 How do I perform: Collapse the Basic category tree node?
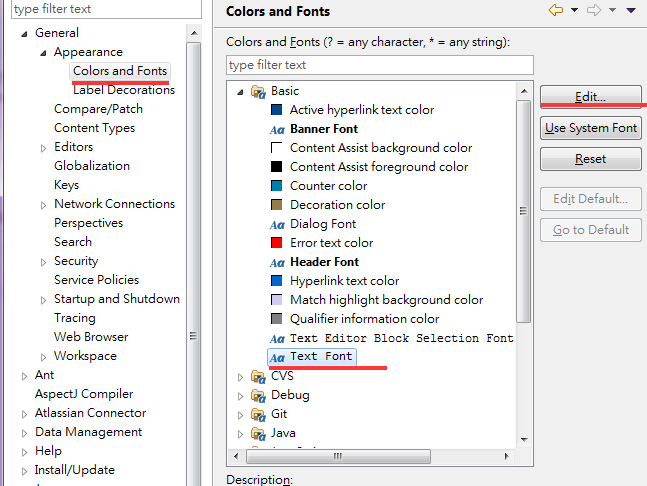click(x=240, y=91)
